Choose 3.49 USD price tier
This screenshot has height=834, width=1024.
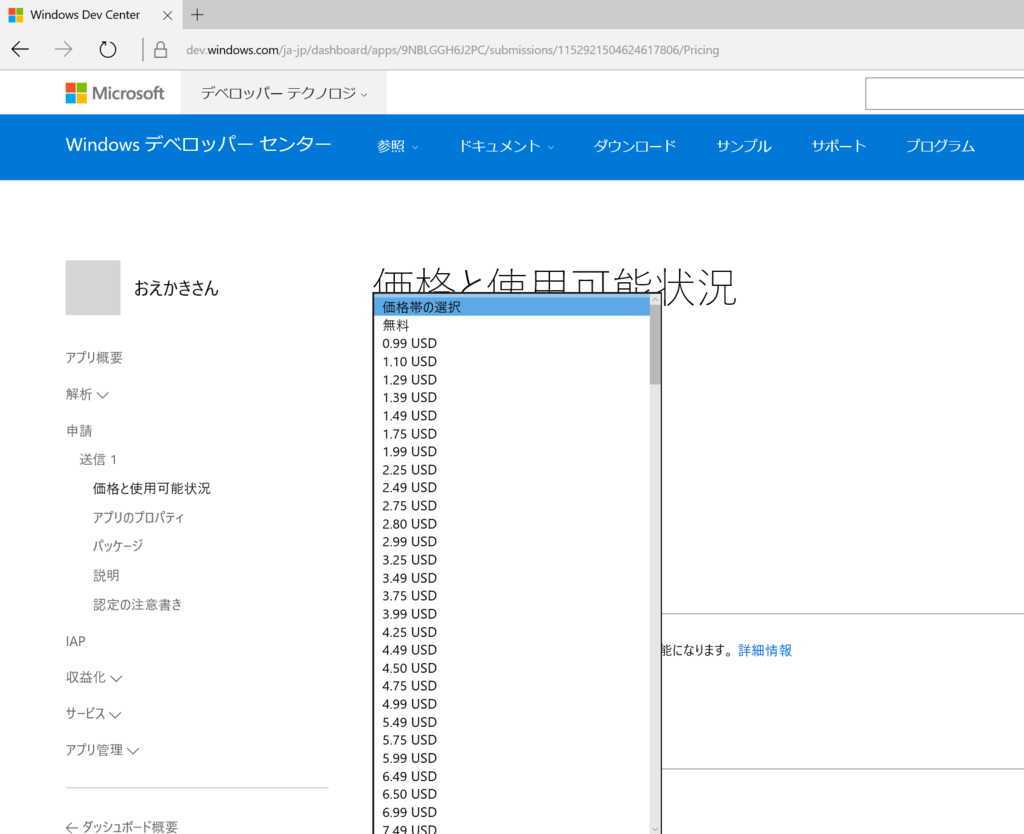pos(512,578)
